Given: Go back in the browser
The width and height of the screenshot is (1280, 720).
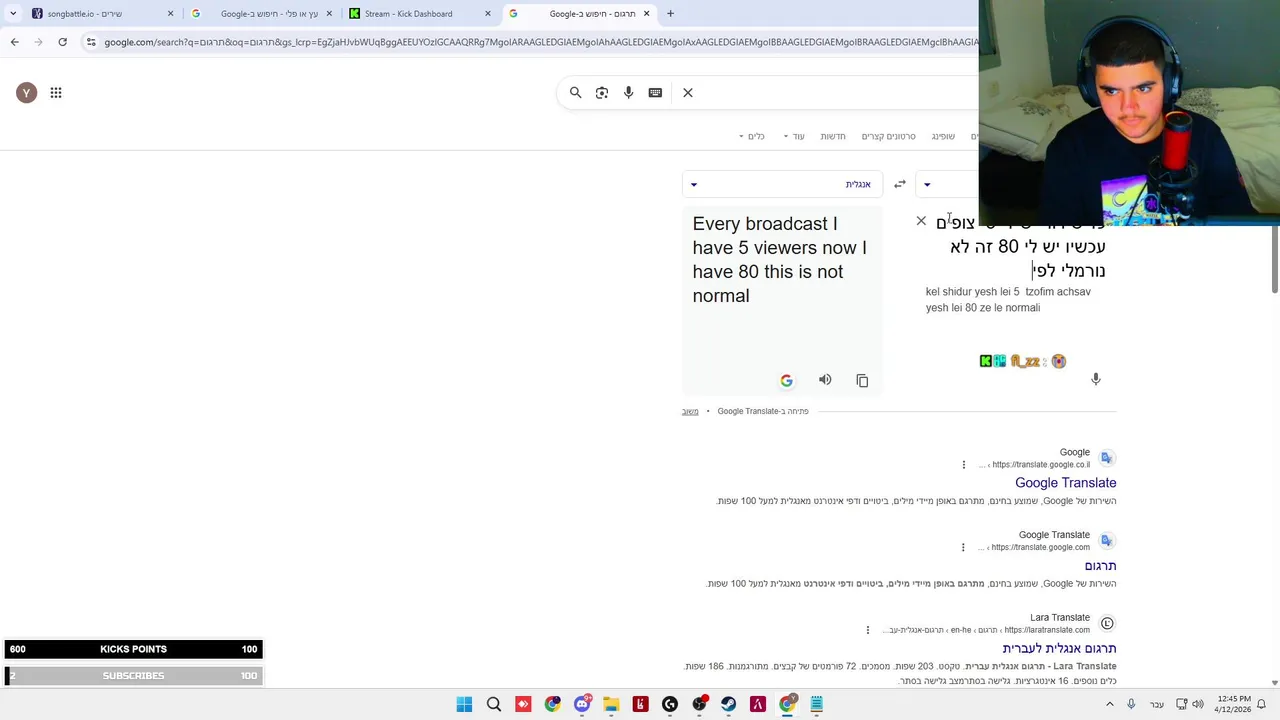Looking at the screenshot, I should 15,42.
